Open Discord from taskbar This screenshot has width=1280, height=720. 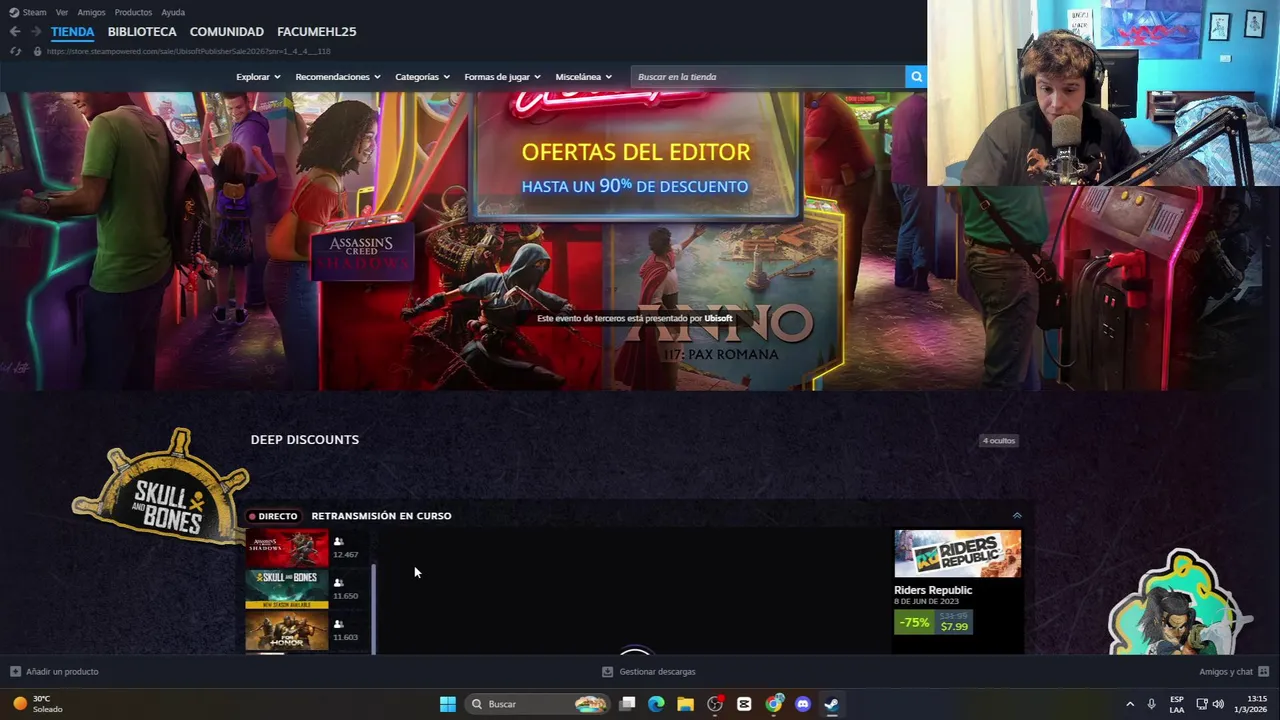[x=802, y=704]
